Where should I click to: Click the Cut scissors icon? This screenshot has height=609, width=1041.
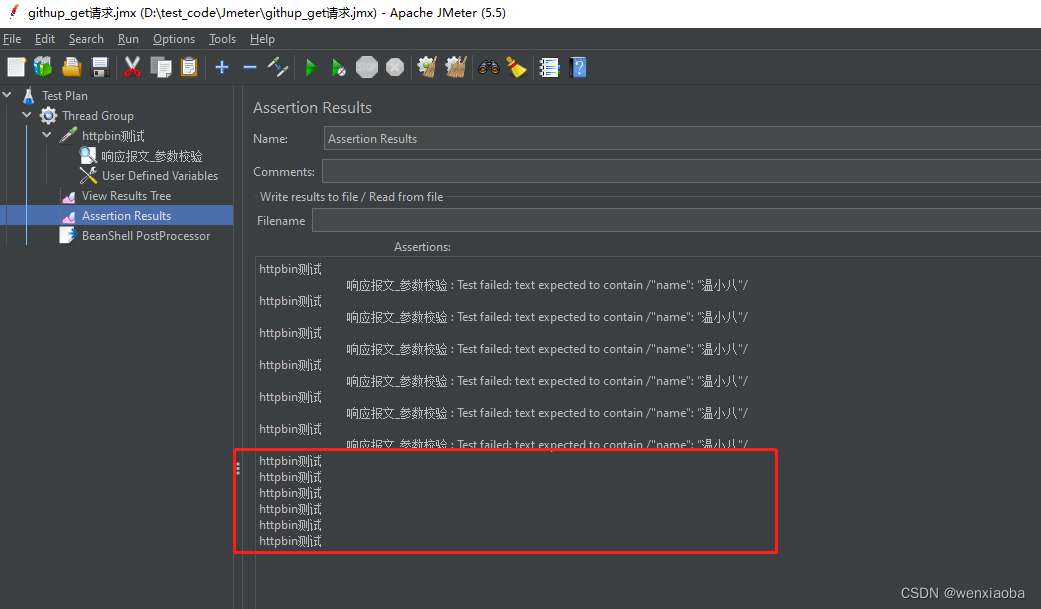(132, 67)
